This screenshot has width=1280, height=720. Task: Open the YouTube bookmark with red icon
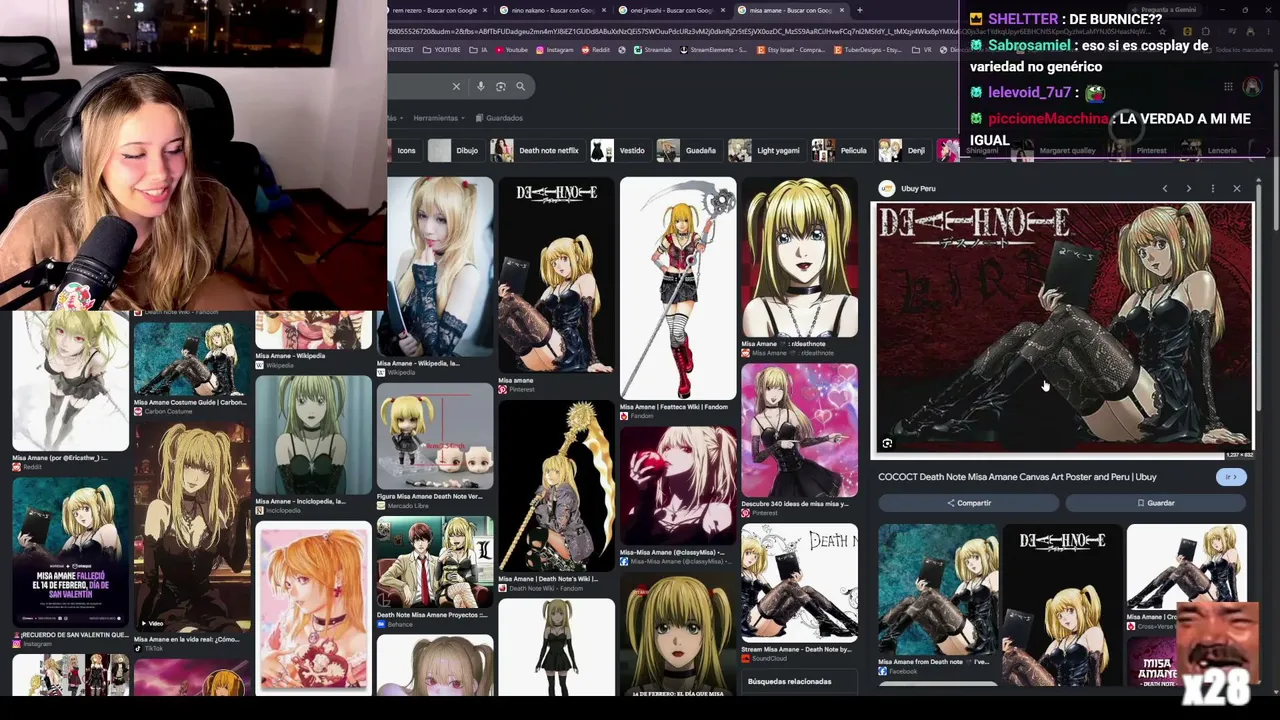(x=511, y=50)
